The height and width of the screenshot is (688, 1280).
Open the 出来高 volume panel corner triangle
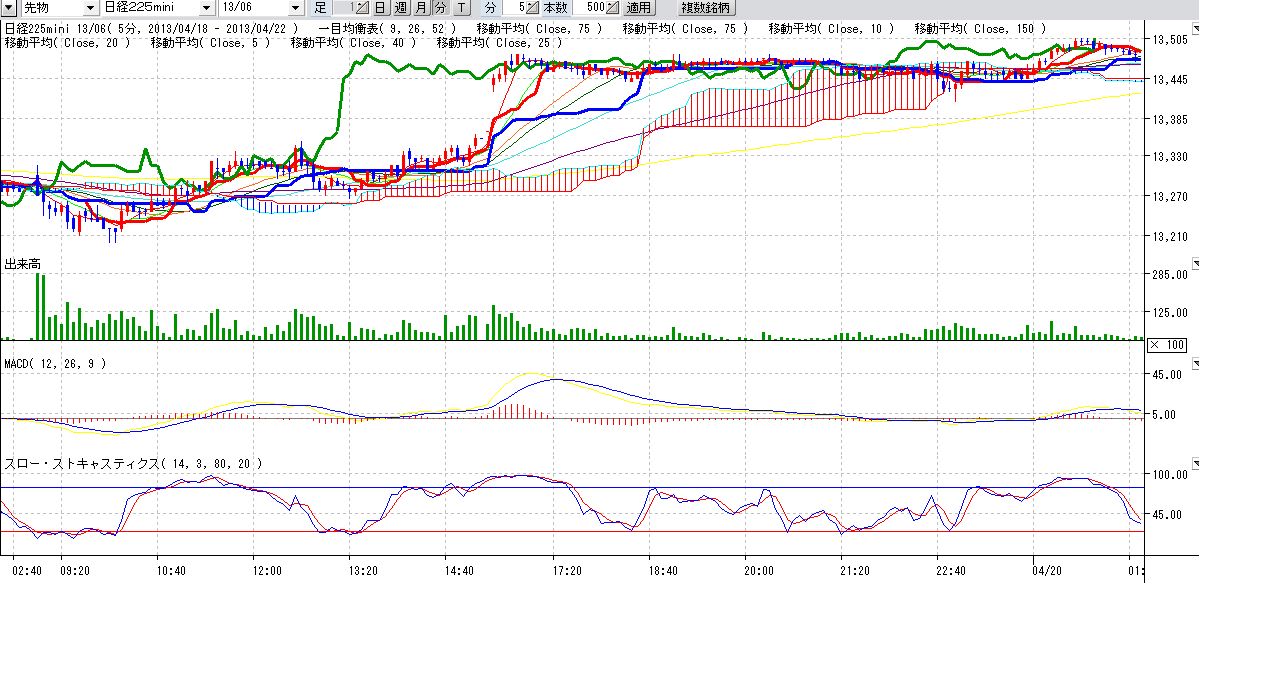pos(1194,264)
